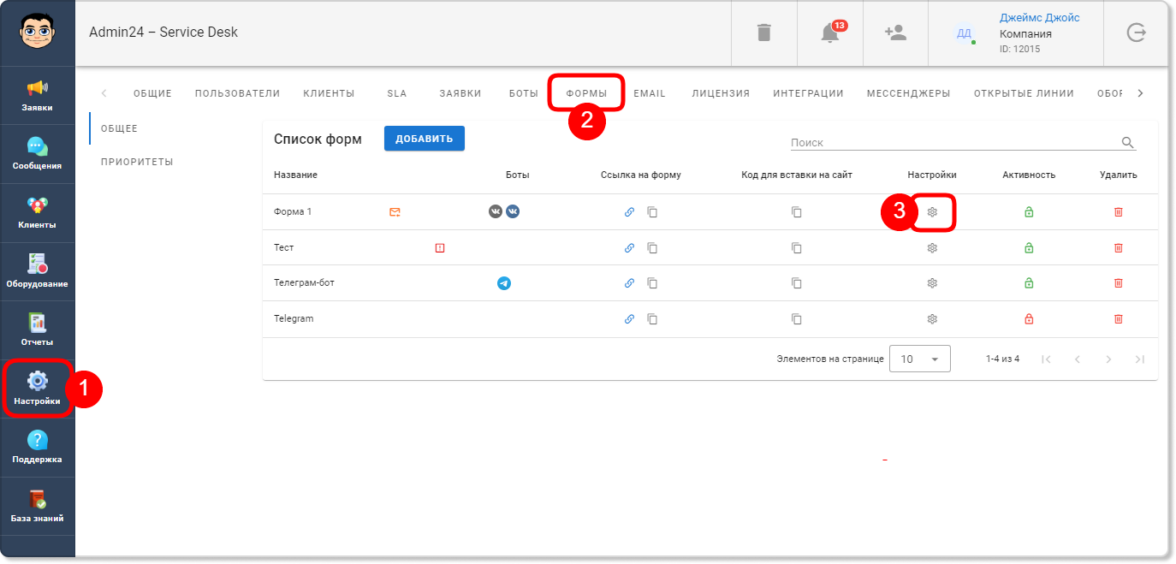This screenshot has width=1176, height=564.
Task: Switch to the Открытые линии tab
Action: 1024,94
